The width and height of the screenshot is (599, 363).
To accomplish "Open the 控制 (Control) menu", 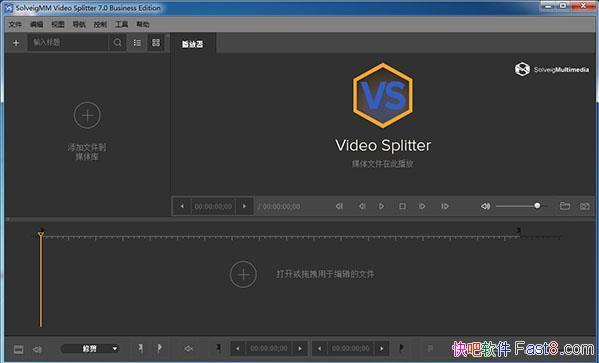I will click(x=100, y=24).
